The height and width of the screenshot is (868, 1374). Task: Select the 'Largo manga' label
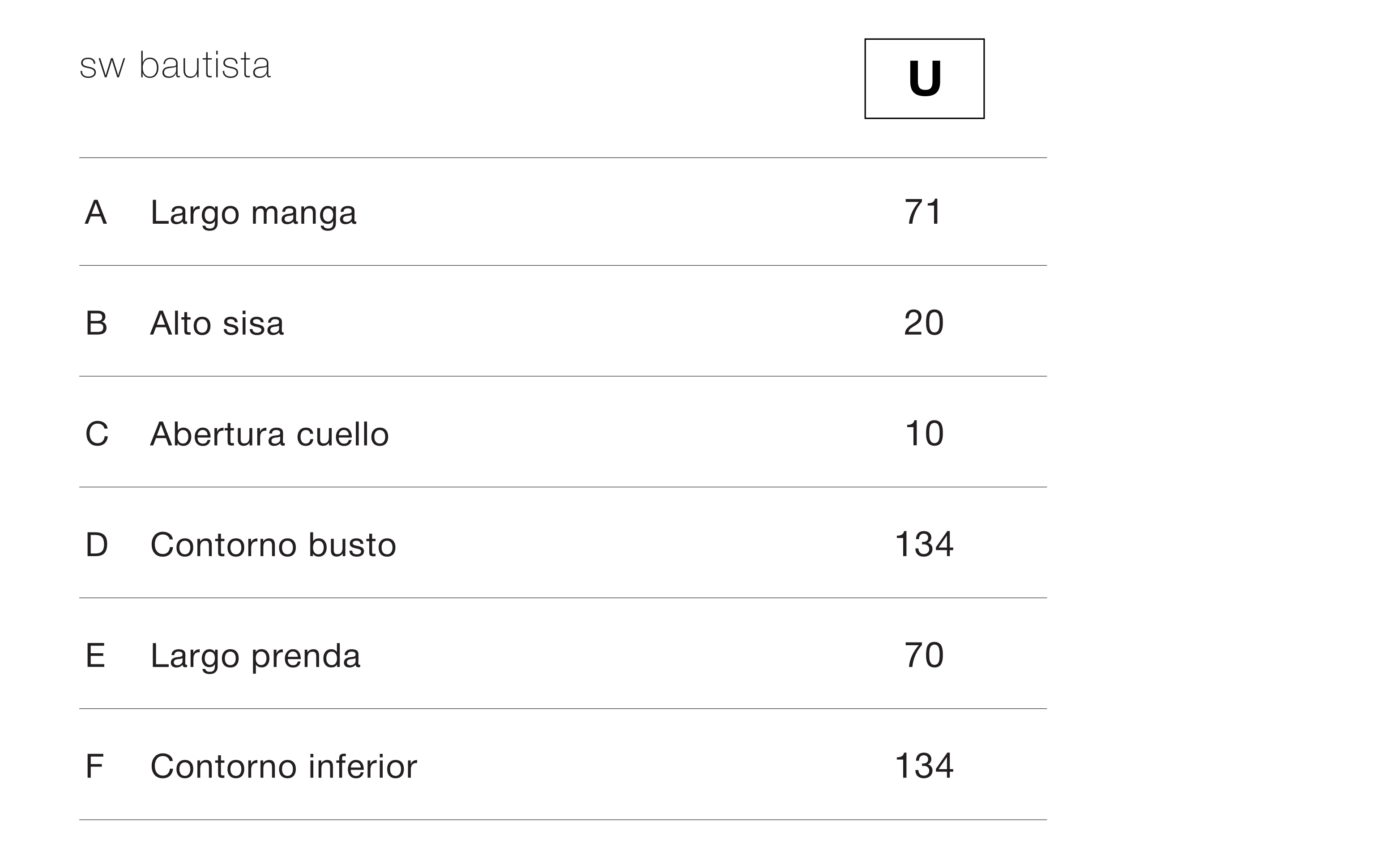point(253,214)
